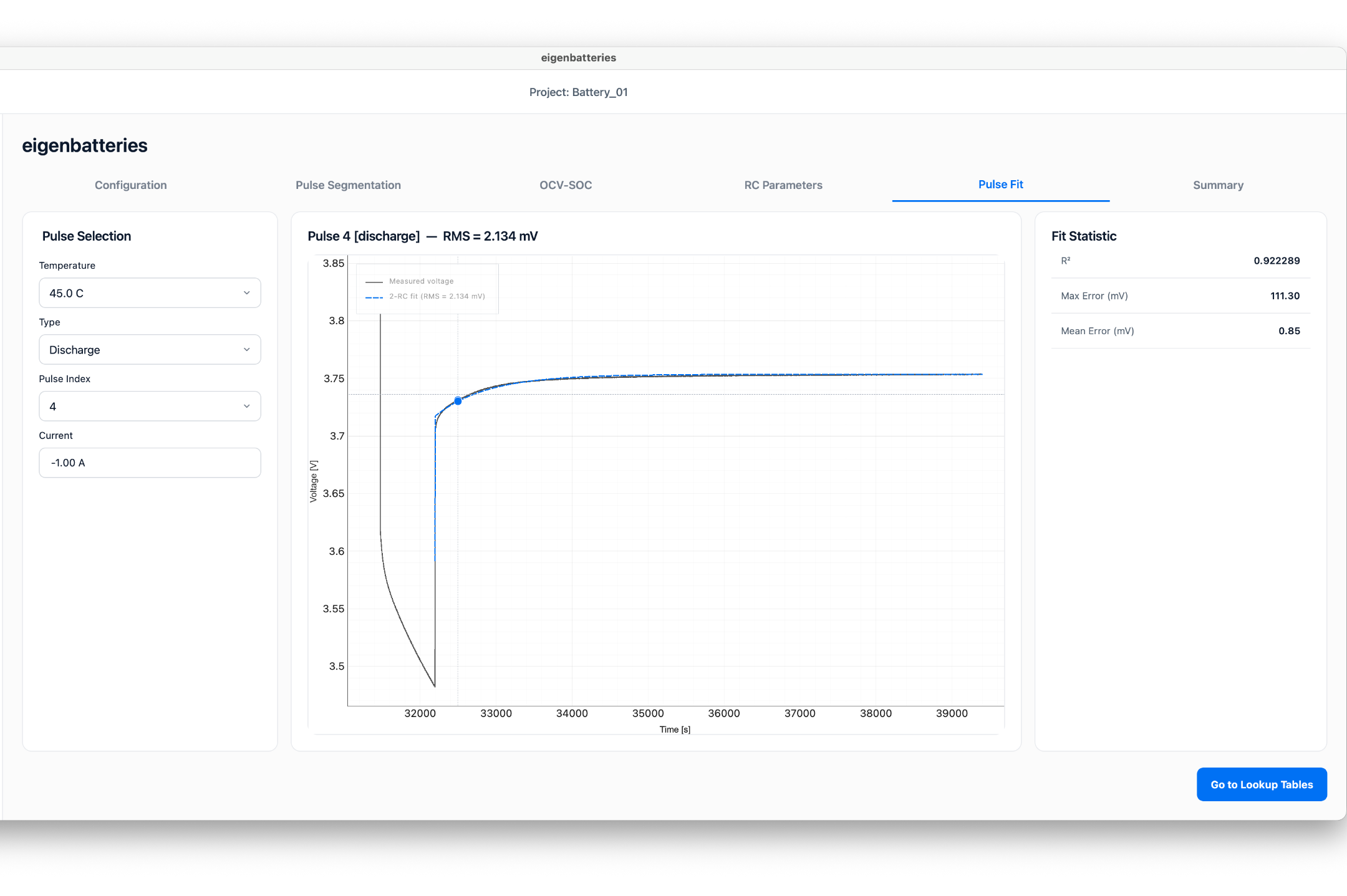Open the Temperature dropdown showing 45.0 C
The image size is (1347, 896).
(150, 293)
